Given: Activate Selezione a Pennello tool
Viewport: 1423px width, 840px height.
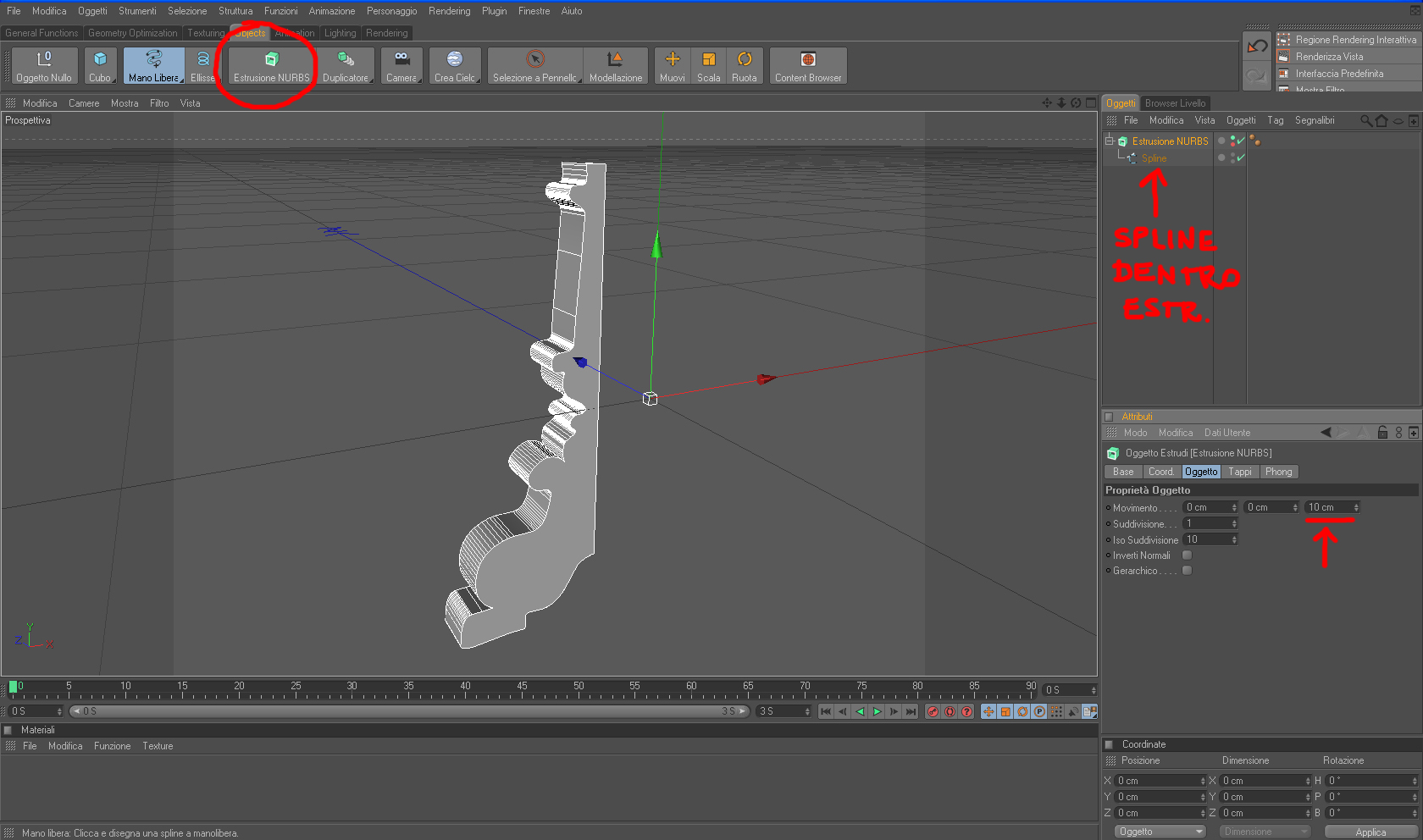Looking at the screenshot, I should (x=534, y=65).
